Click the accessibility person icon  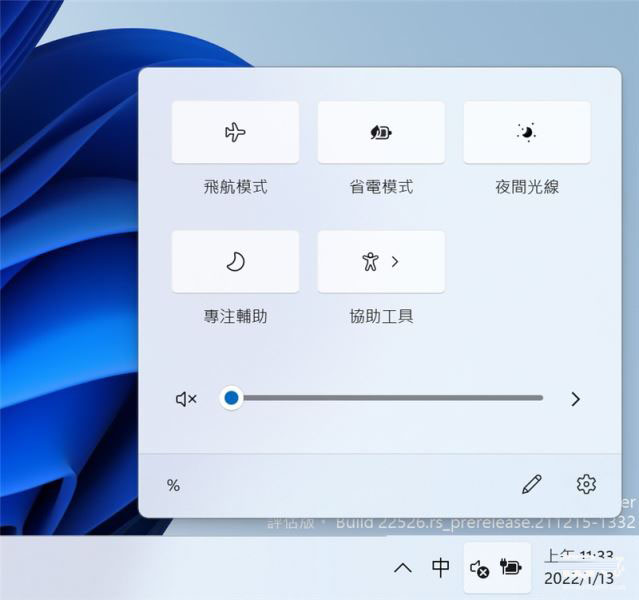coord(370,262)
